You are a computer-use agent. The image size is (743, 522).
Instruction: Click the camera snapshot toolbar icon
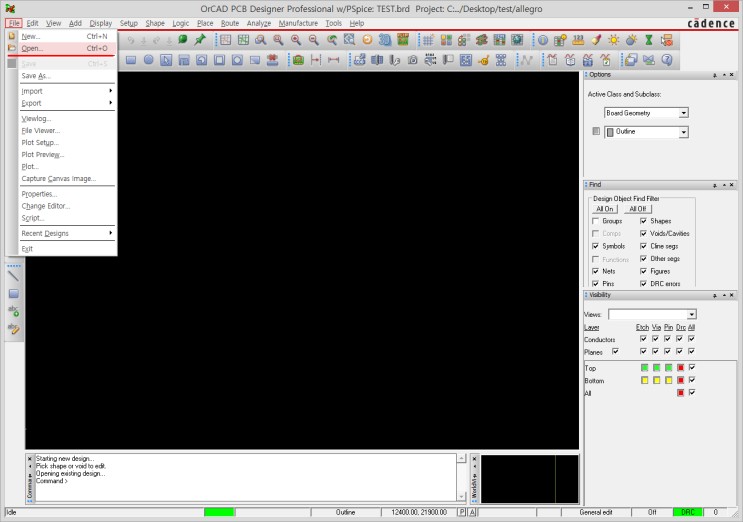pos(413,60)
